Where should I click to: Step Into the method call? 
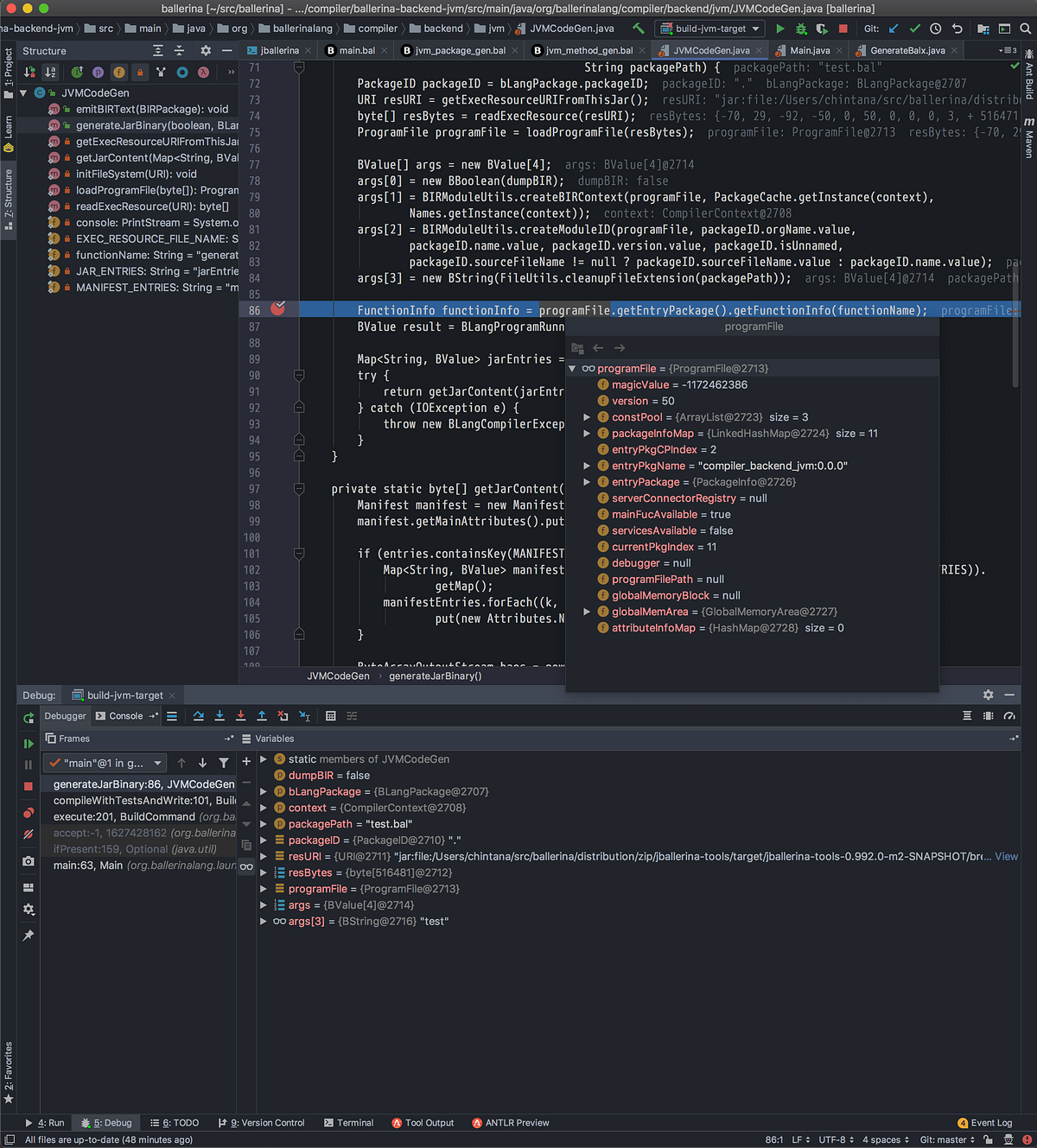[219, 715]
